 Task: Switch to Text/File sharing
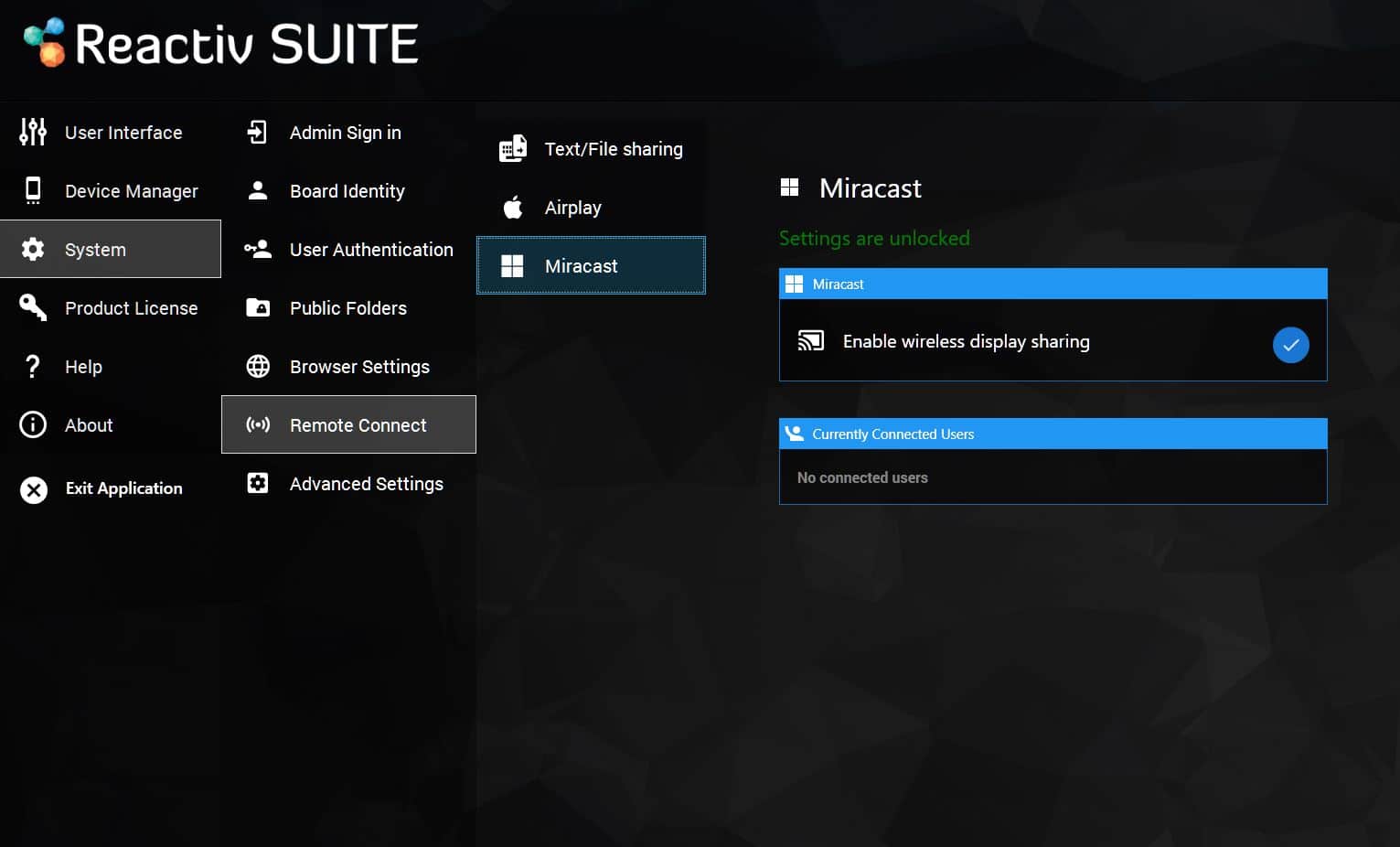[591, 149]
